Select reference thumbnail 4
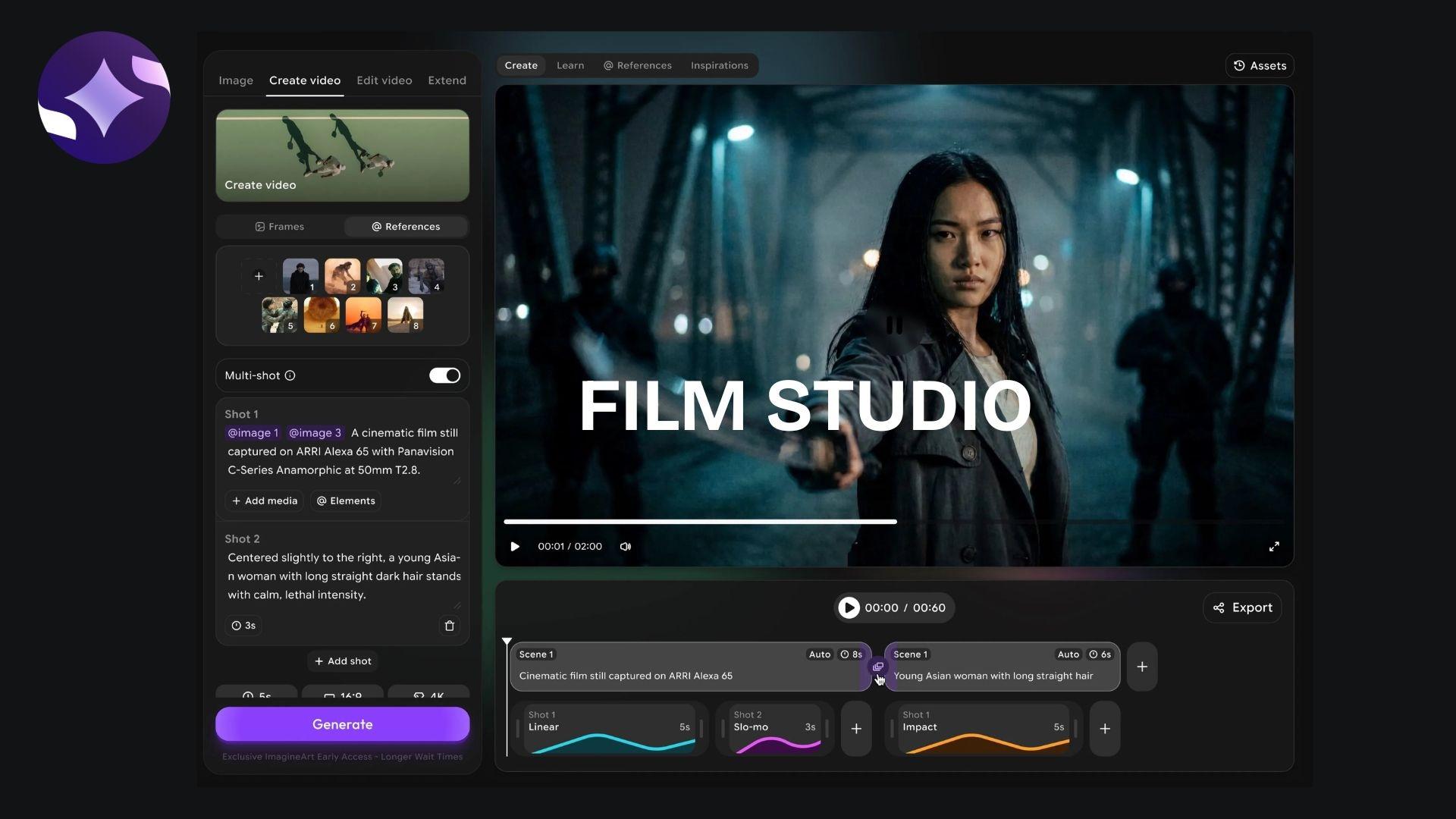The image size is (1456, 819). click(x=426, y=276)
